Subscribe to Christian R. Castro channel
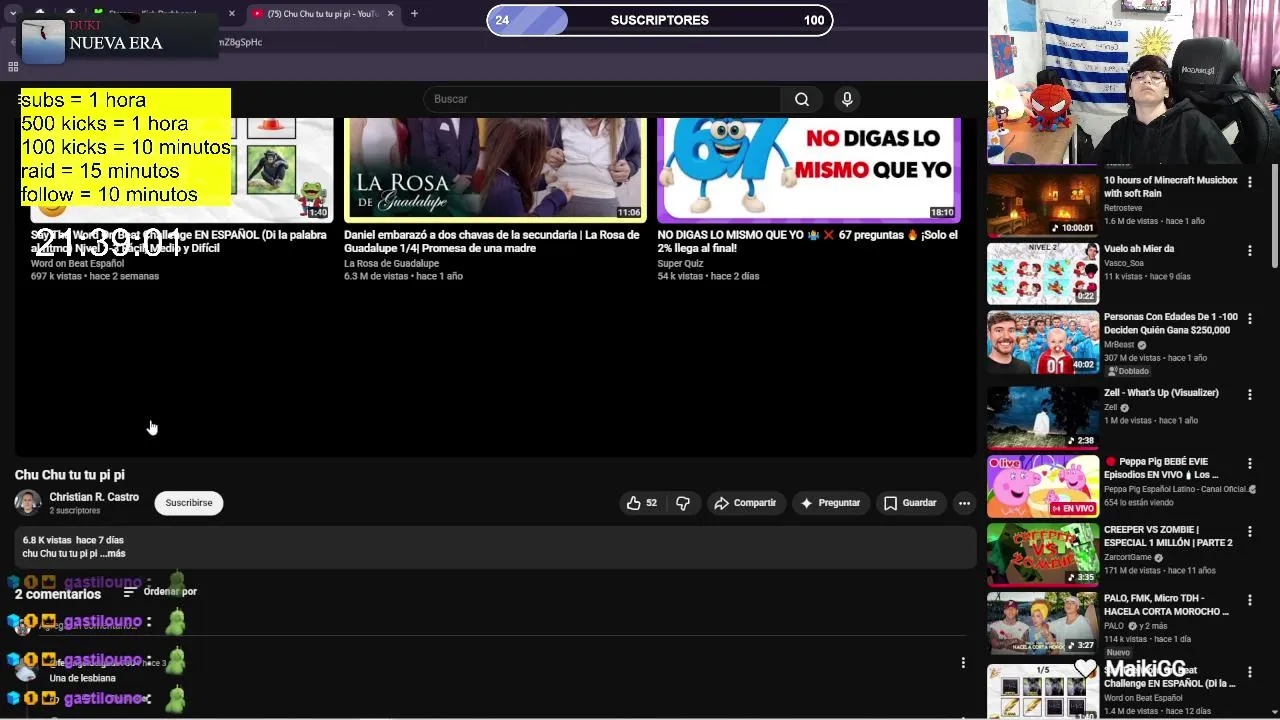Viewport: 1280px width, 720px height. pos(189,503)
